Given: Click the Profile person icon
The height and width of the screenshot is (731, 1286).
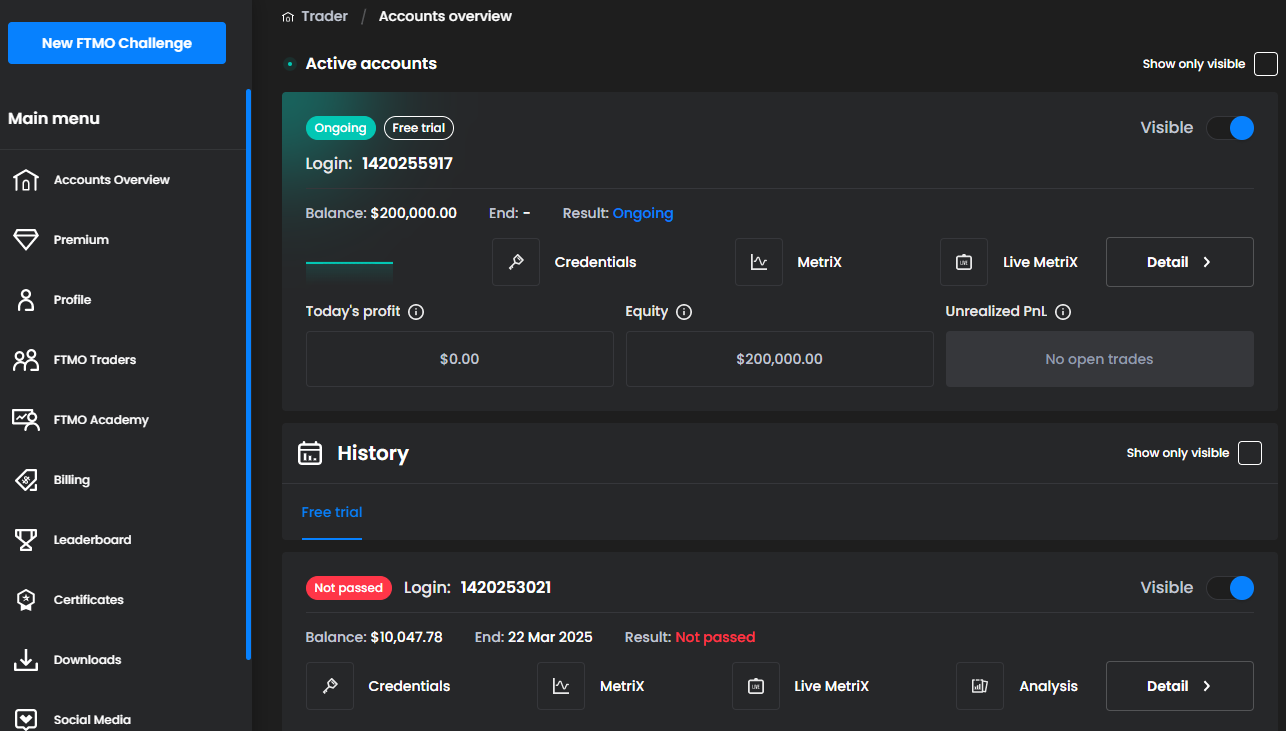Looking at the screenshot, I should (26, 300).
